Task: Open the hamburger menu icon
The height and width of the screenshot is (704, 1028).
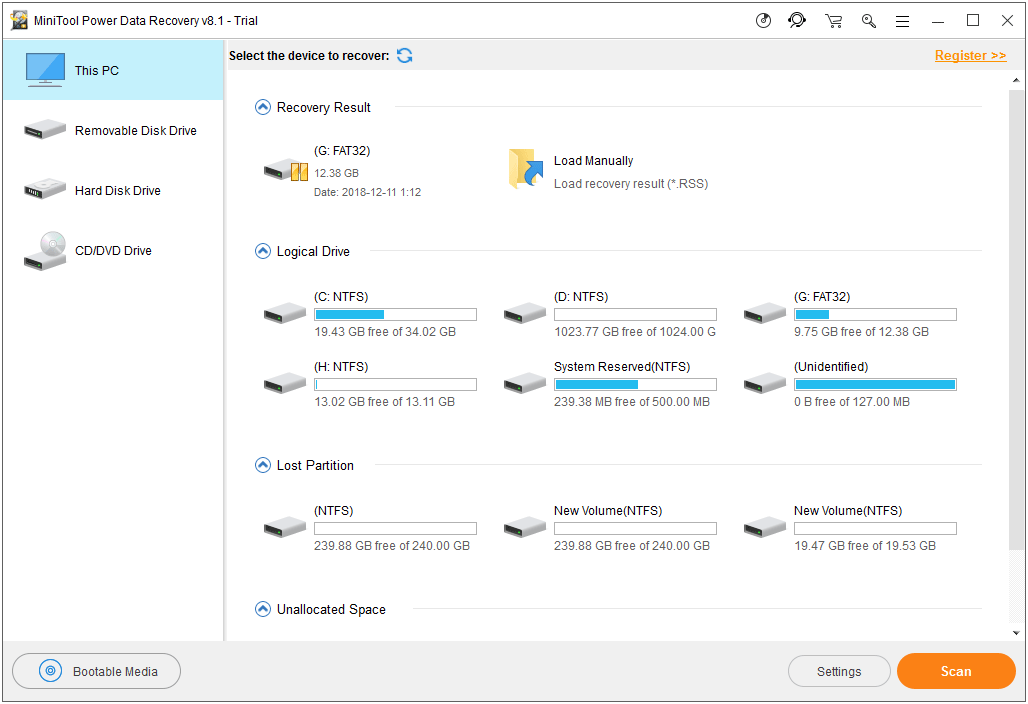Action: point(902,20)
